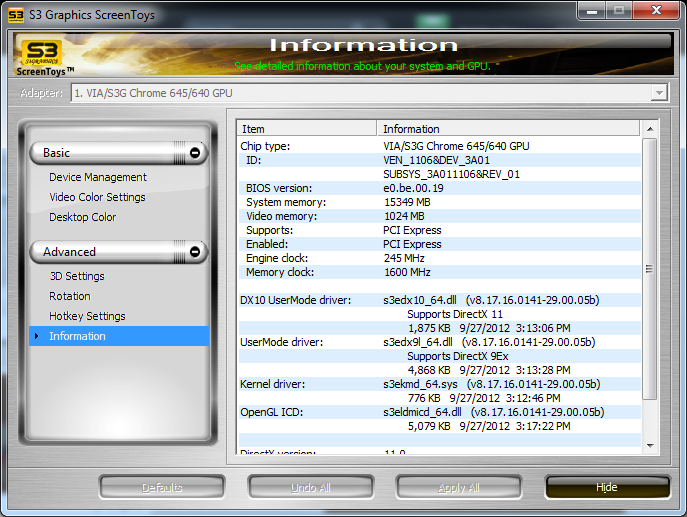Select the Chip type row
The width and height of the screenshot is (687, 517).
click(x=439, y=146)
